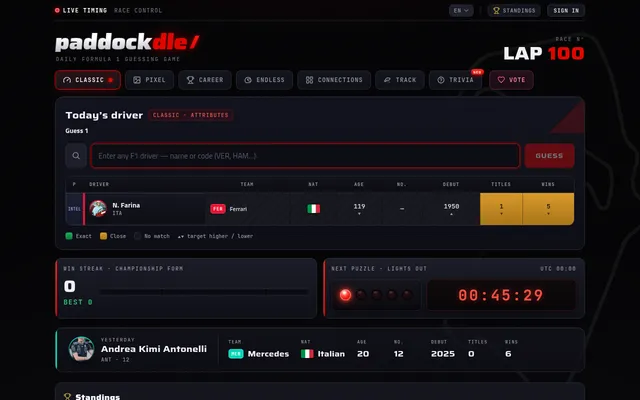Click the Andrea Kimi Antonelli name
The width and height of the screenshot is (640, 400).
coord(154,349)
